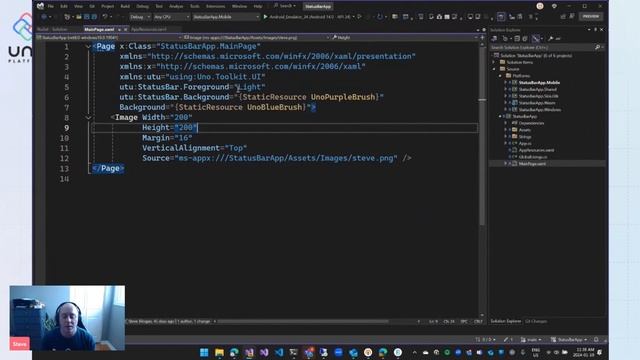Click the Undo toolbar icon
The width and height of the screenshot is (640, 360).
point(105,17)
